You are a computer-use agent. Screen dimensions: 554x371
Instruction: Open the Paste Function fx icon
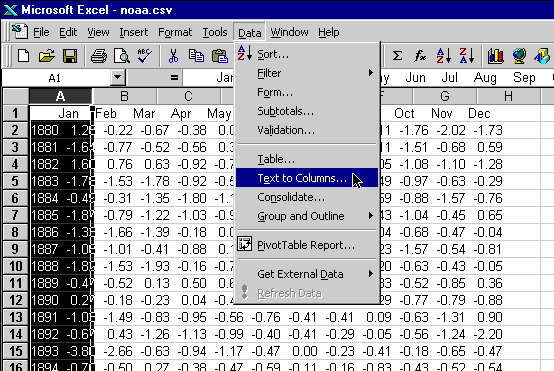(420, 56)
